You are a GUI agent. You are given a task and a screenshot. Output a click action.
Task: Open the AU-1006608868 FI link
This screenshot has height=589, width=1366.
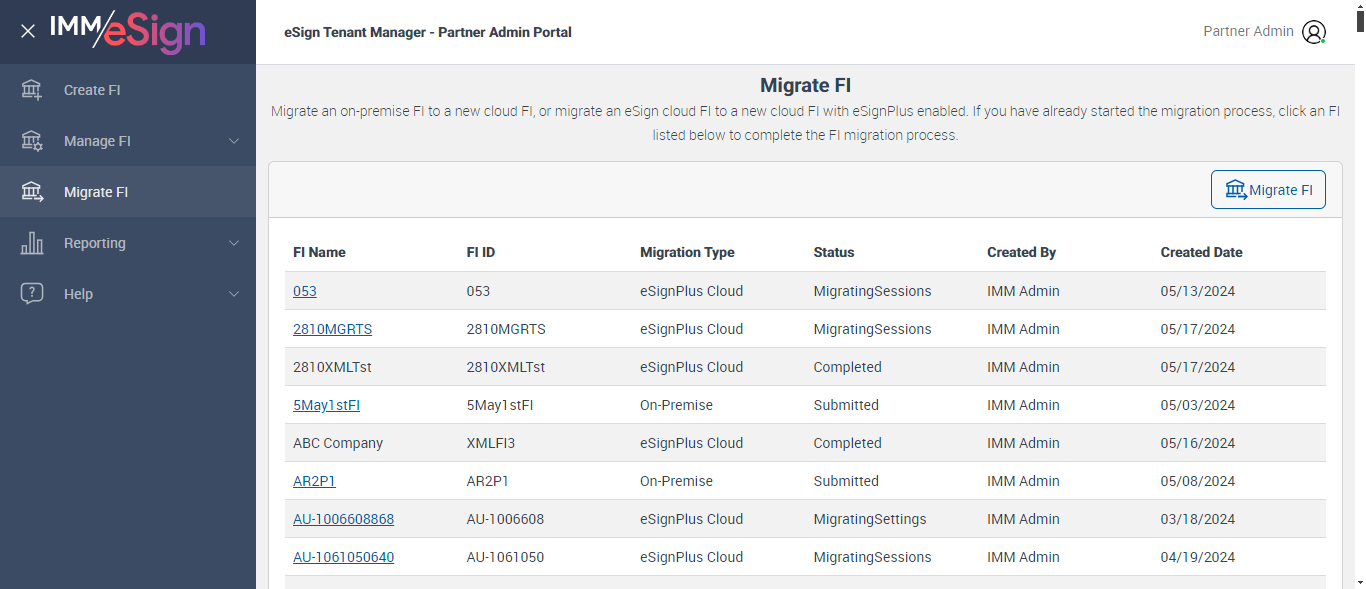343,519
